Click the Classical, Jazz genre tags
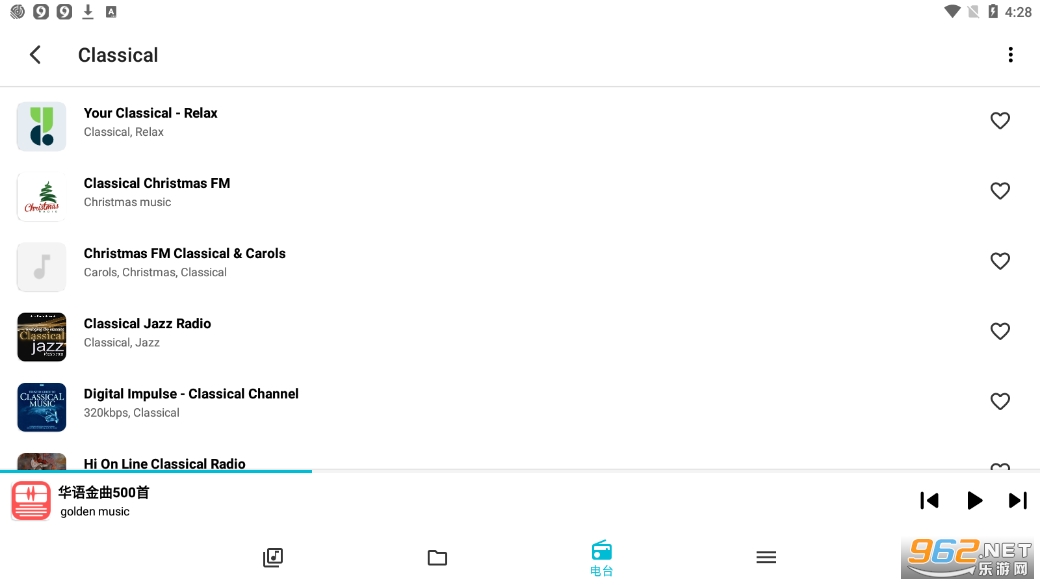1040x585 pixels. (x=121, y=342)
